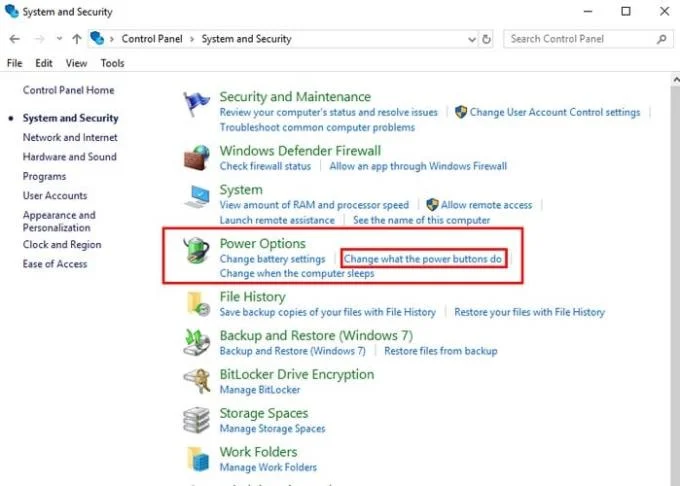Screen dimensions: 680x486
Task: Open Clock and Region category
Action: [62, 245]
